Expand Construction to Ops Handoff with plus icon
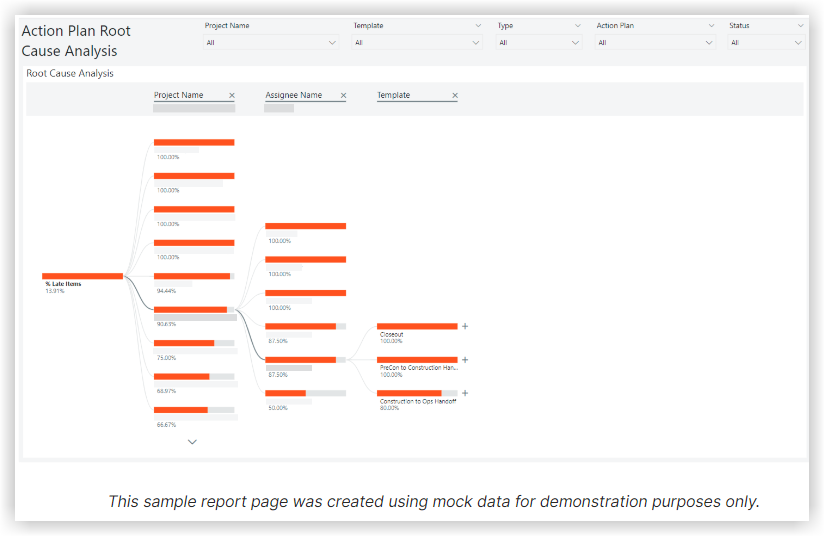The image size is (825, 537). pyautogui.click(x=465, y=393)
